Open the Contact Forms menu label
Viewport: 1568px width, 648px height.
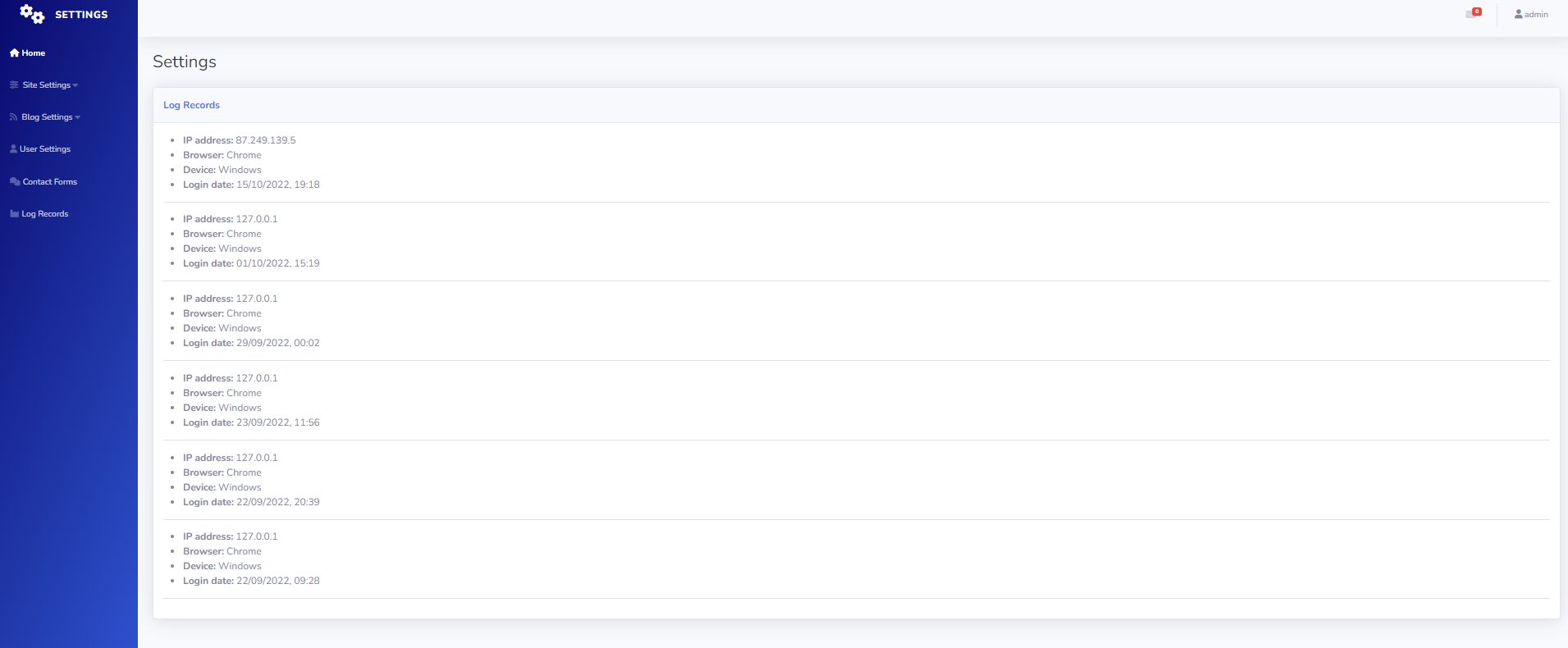50,181
